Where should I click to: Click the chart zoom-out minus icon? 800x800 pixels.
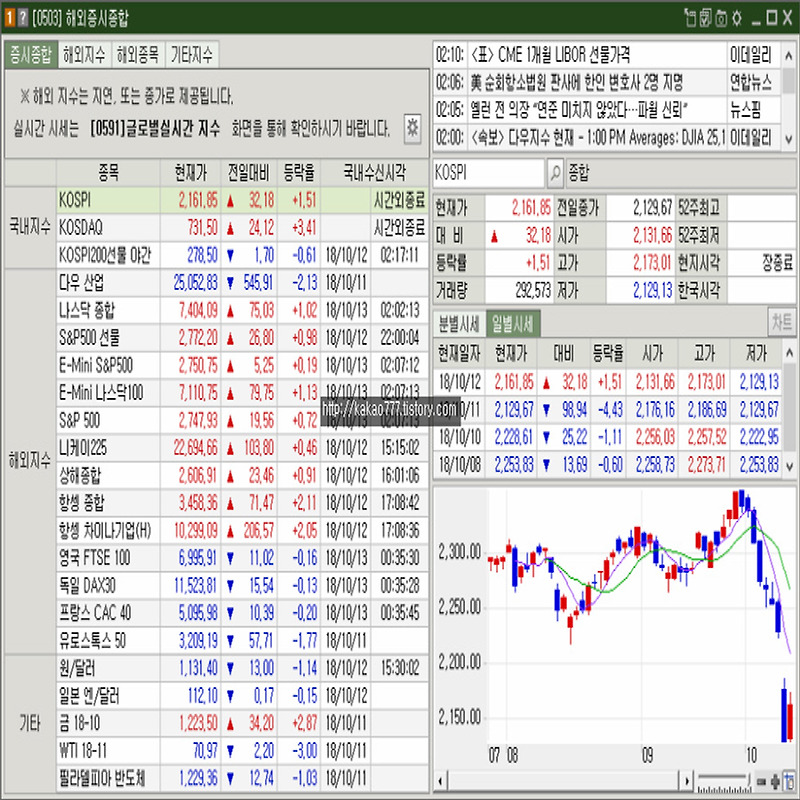pos(762,779)
